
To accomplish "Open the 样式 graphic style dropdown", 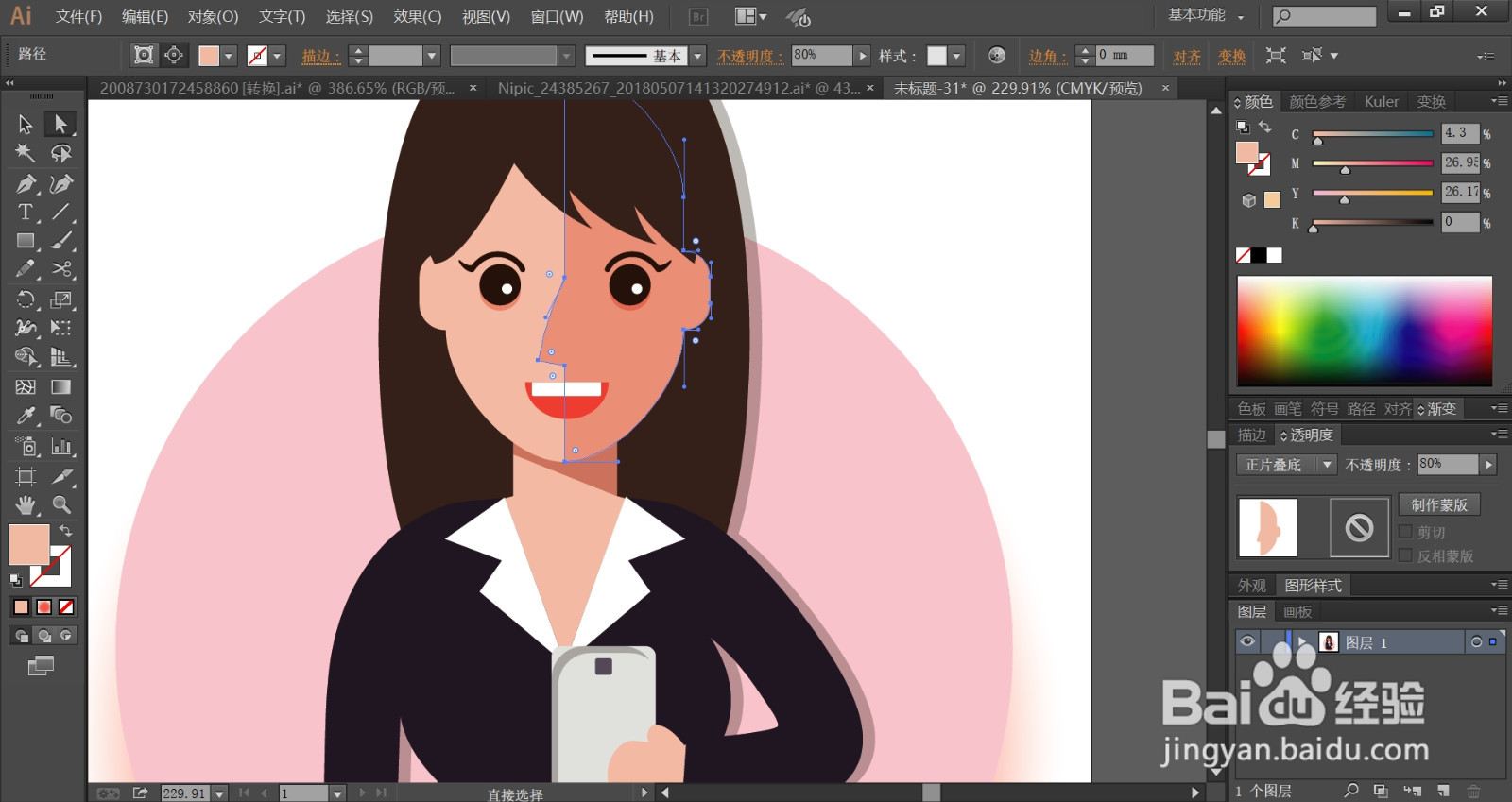I will tap(956, 57).
